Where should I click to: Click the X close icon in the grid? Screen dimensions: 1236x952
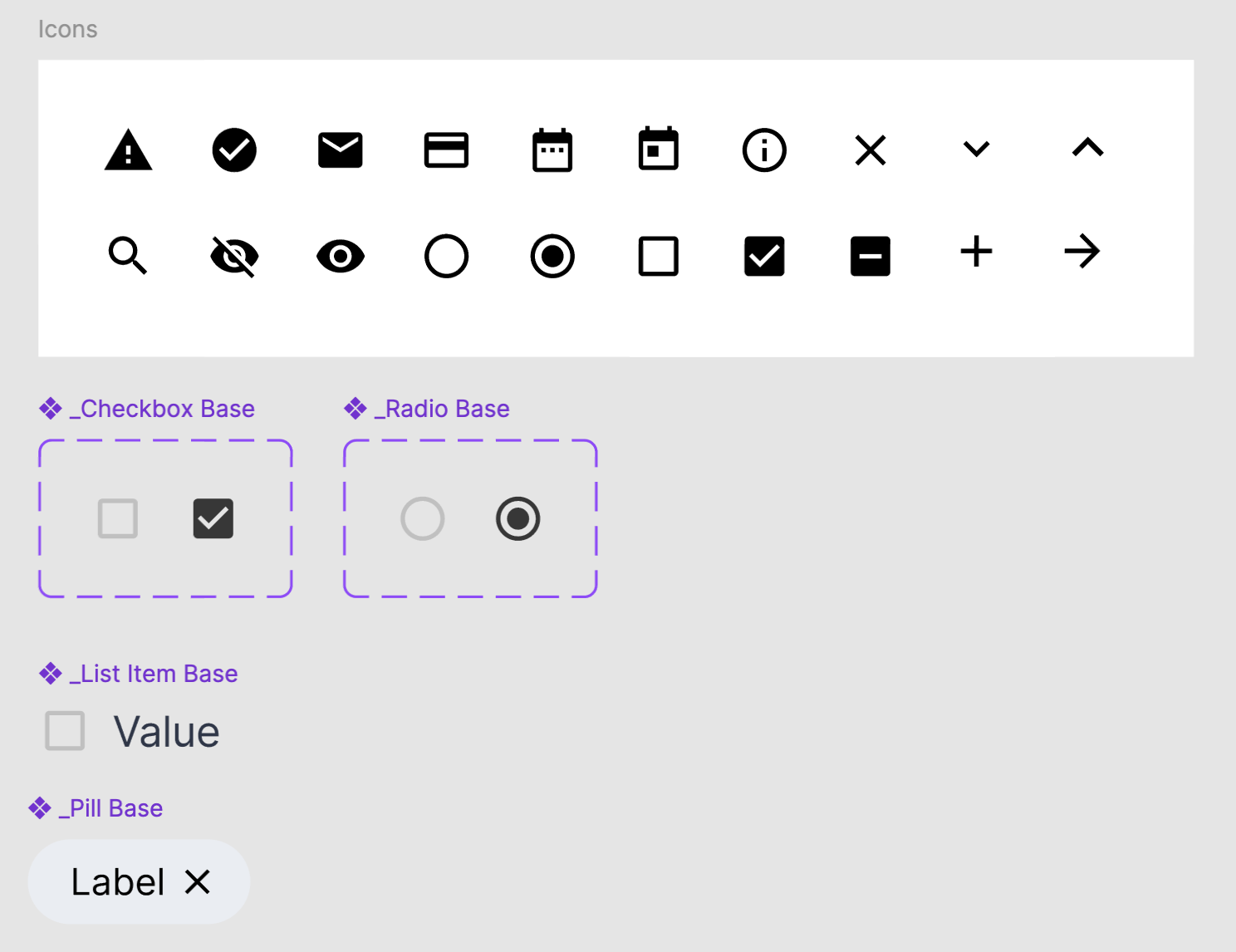870,150
